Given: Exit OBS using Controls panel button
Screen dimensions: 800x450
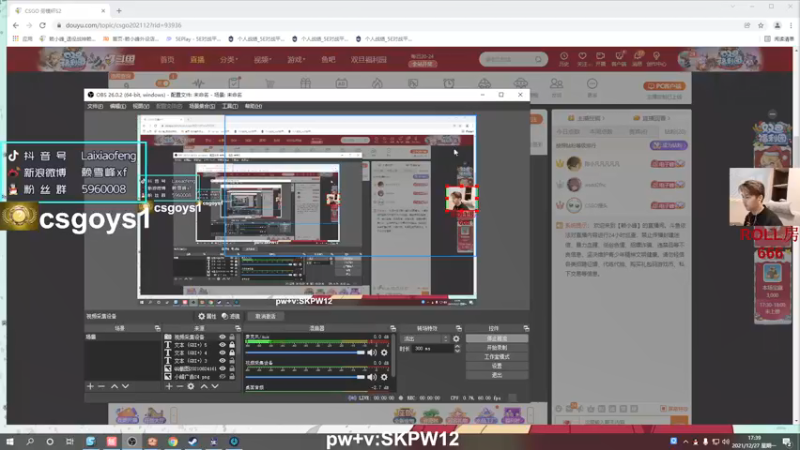Looking at the screenshot, I should (x=497, y=375).
